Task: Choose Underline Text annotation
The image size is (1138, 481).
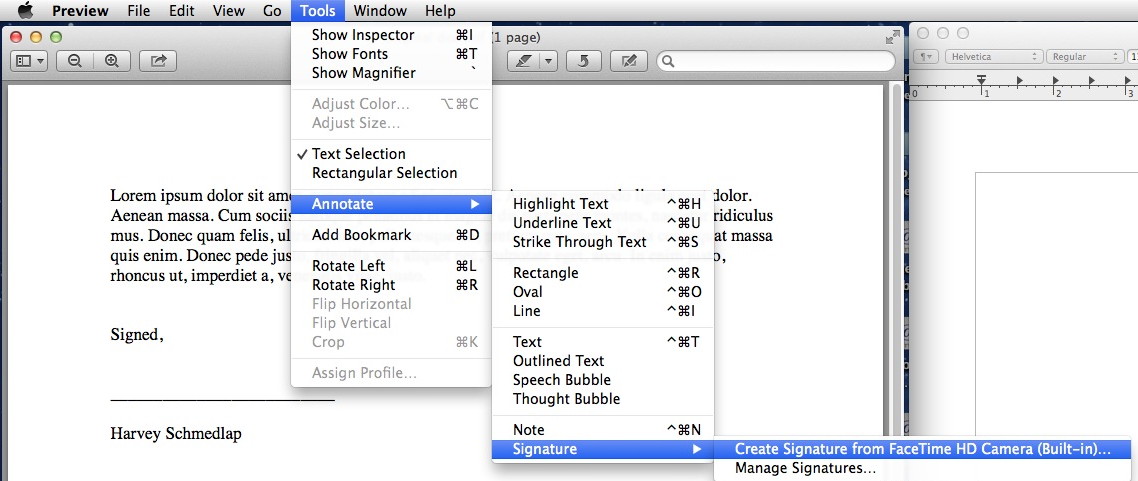Action: [x=602, y=223]
